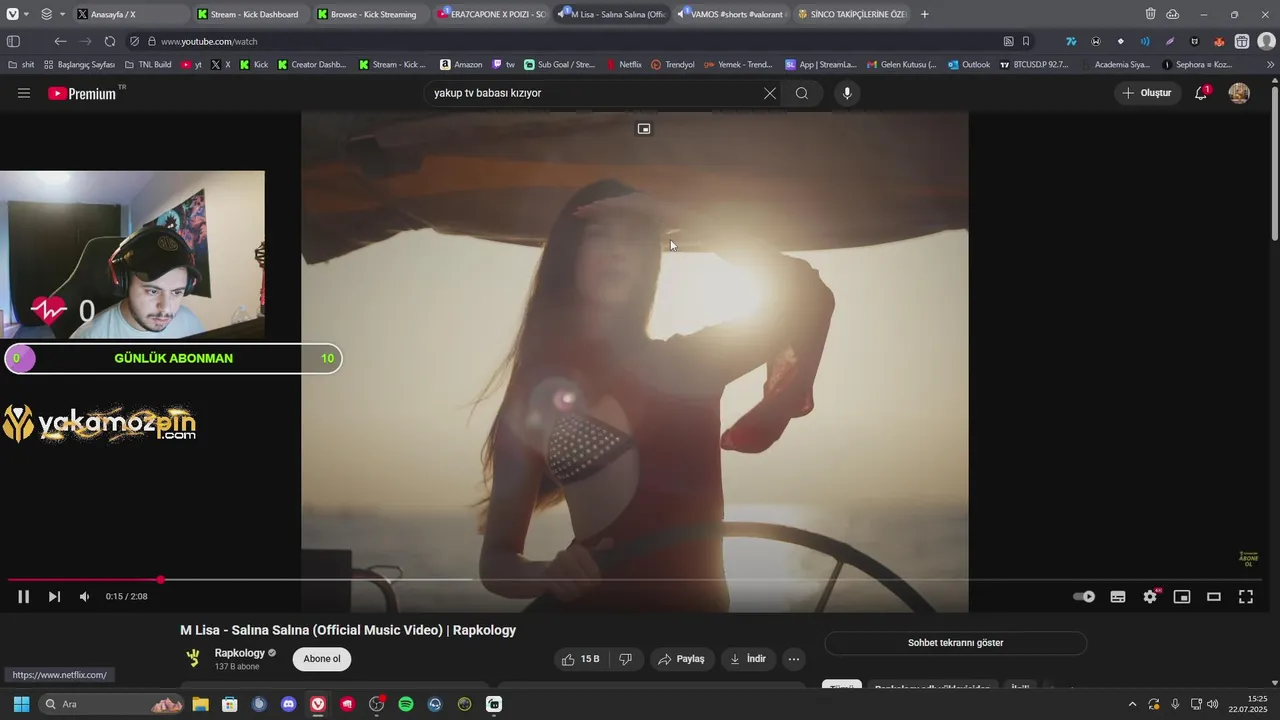Show more bookmarks with the chevron
1280x720 pixels.
(x=1271, y=64)
